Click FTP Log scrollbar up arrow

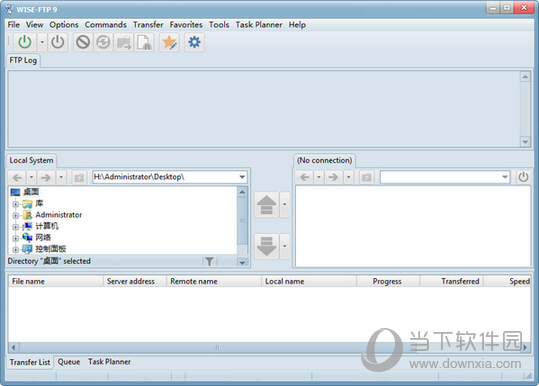525,77
